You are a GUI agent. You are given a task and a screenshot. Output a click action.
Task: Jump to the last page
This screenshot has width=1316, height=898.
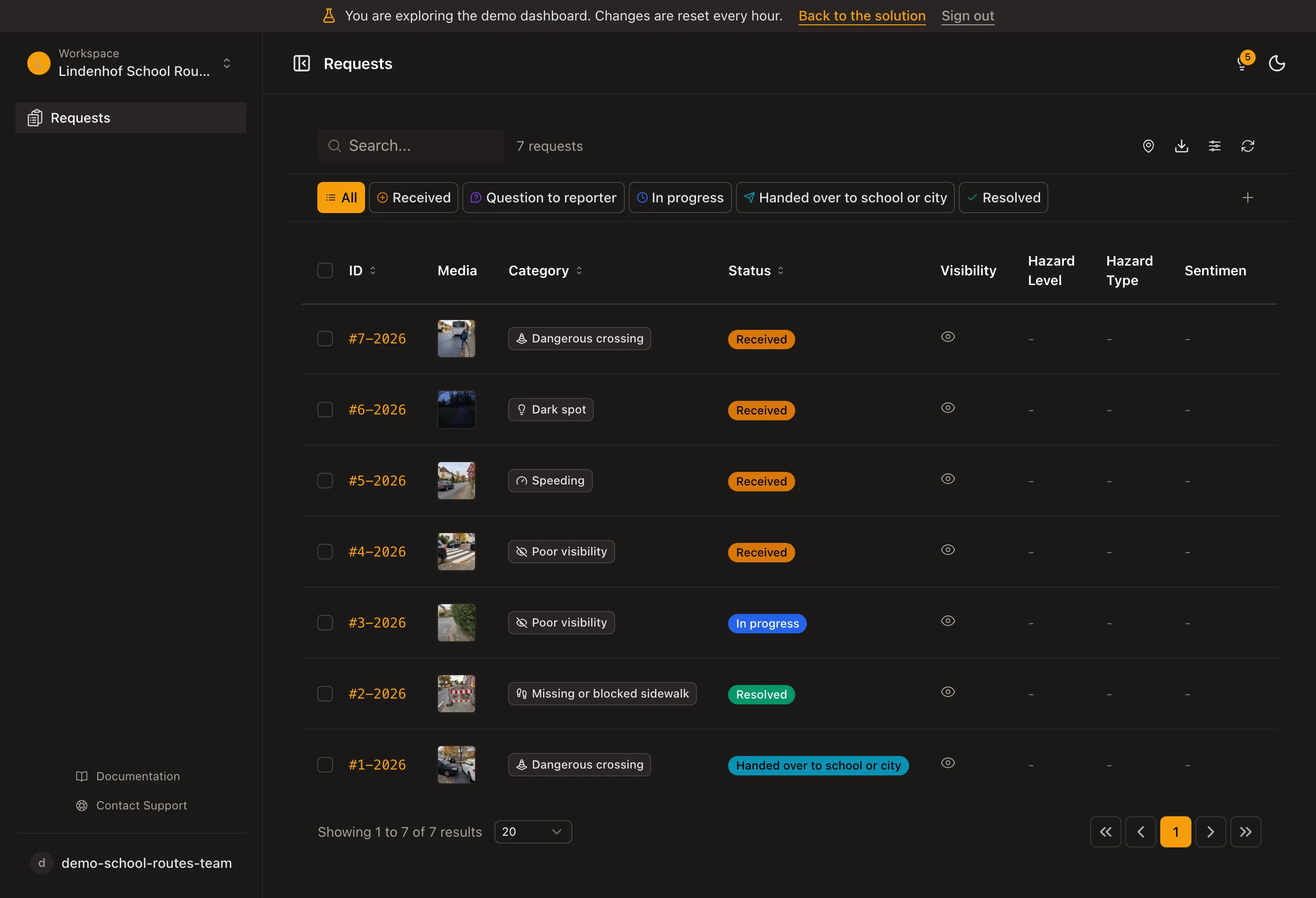tap(1246, 831)
